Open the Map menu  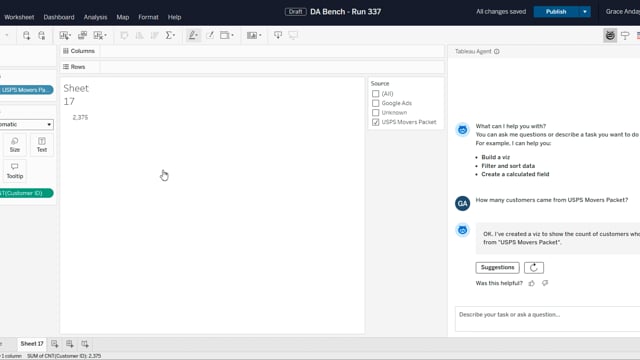[122, 17]
